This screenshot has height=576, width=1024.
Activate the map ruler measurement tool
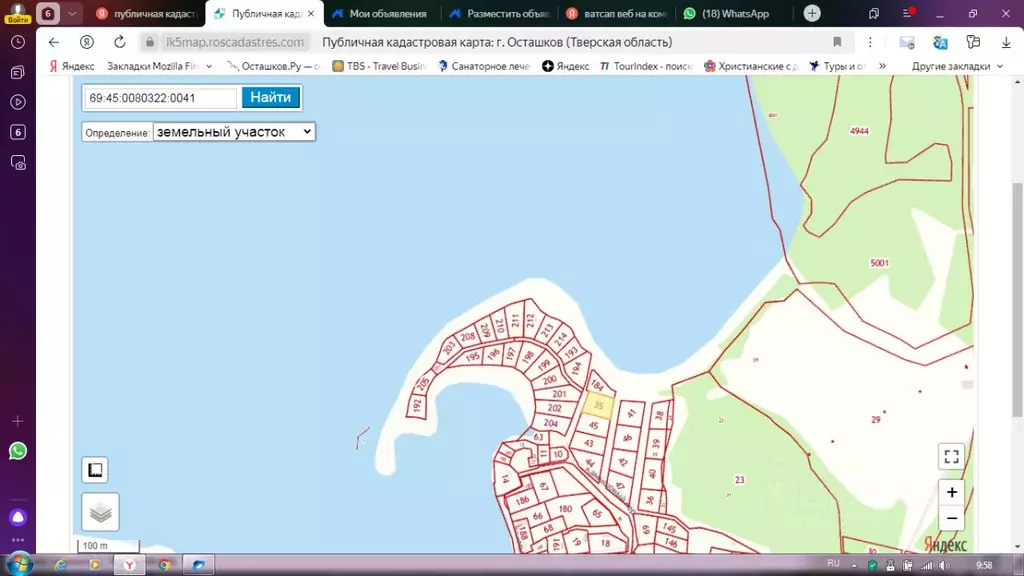click(95, 470)
